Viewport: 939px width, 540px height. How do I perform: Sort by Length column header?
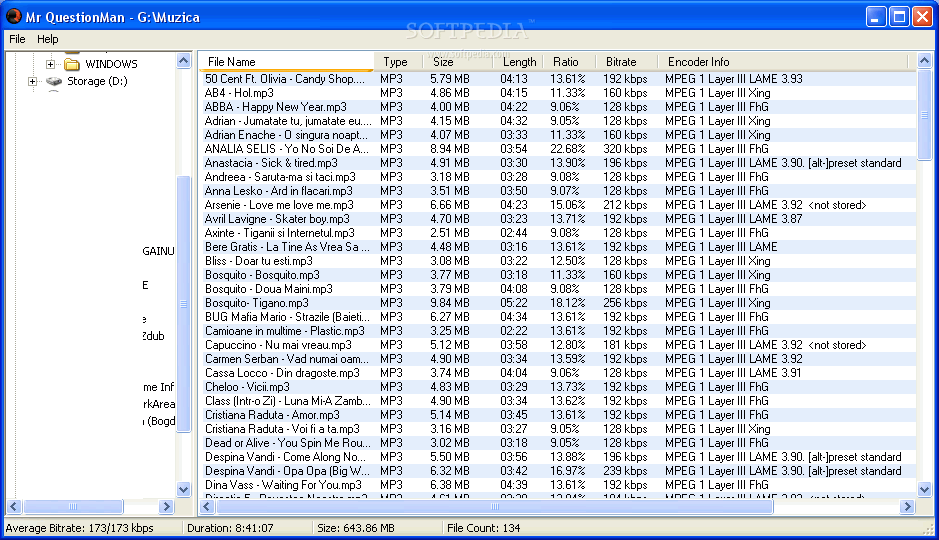pyautogui.click(x=518, y=62)
